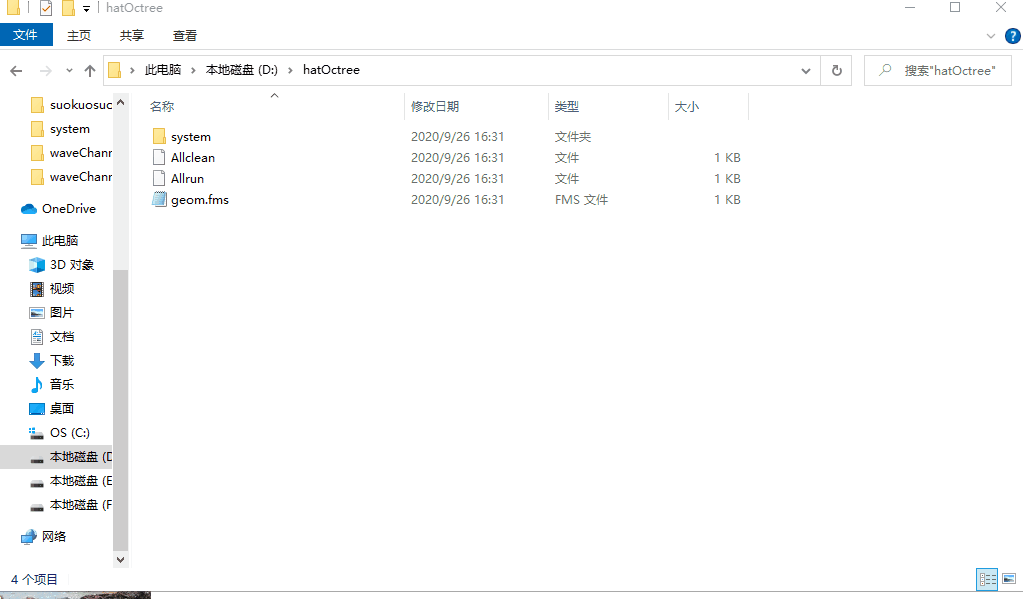Select OS (C:) drive in sidebar
This screenshot has width=1023, height=599.
(69, 432)
